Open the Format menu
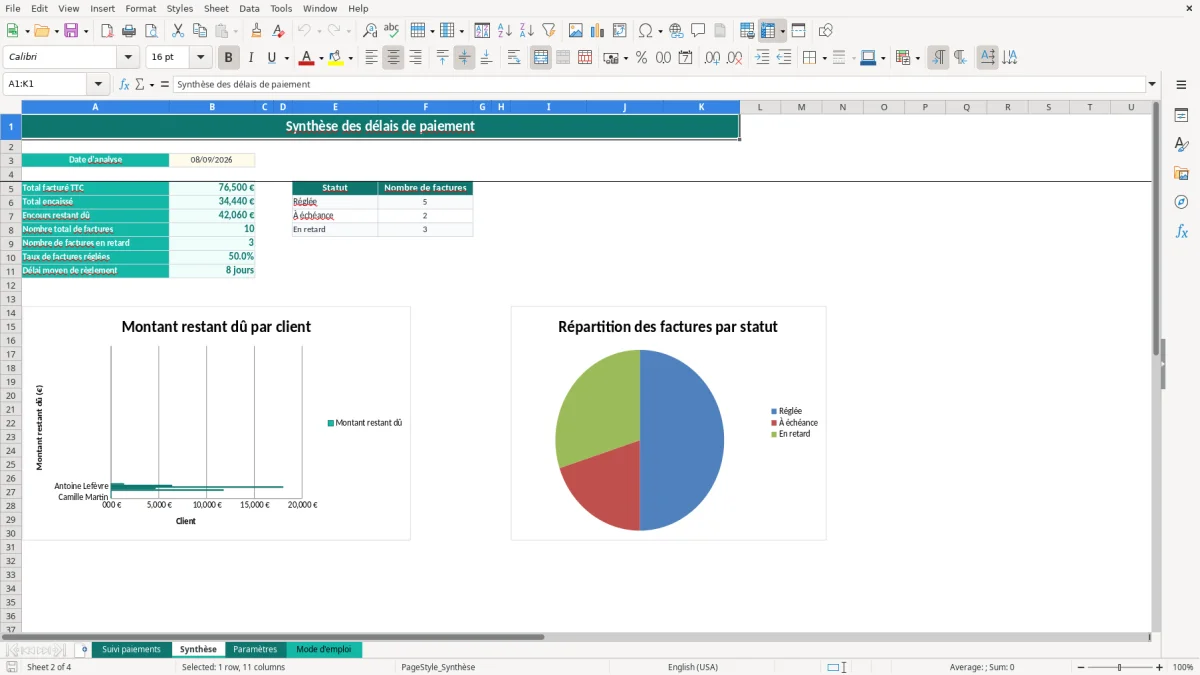The image size is (1200, 675). pos(140,8)
